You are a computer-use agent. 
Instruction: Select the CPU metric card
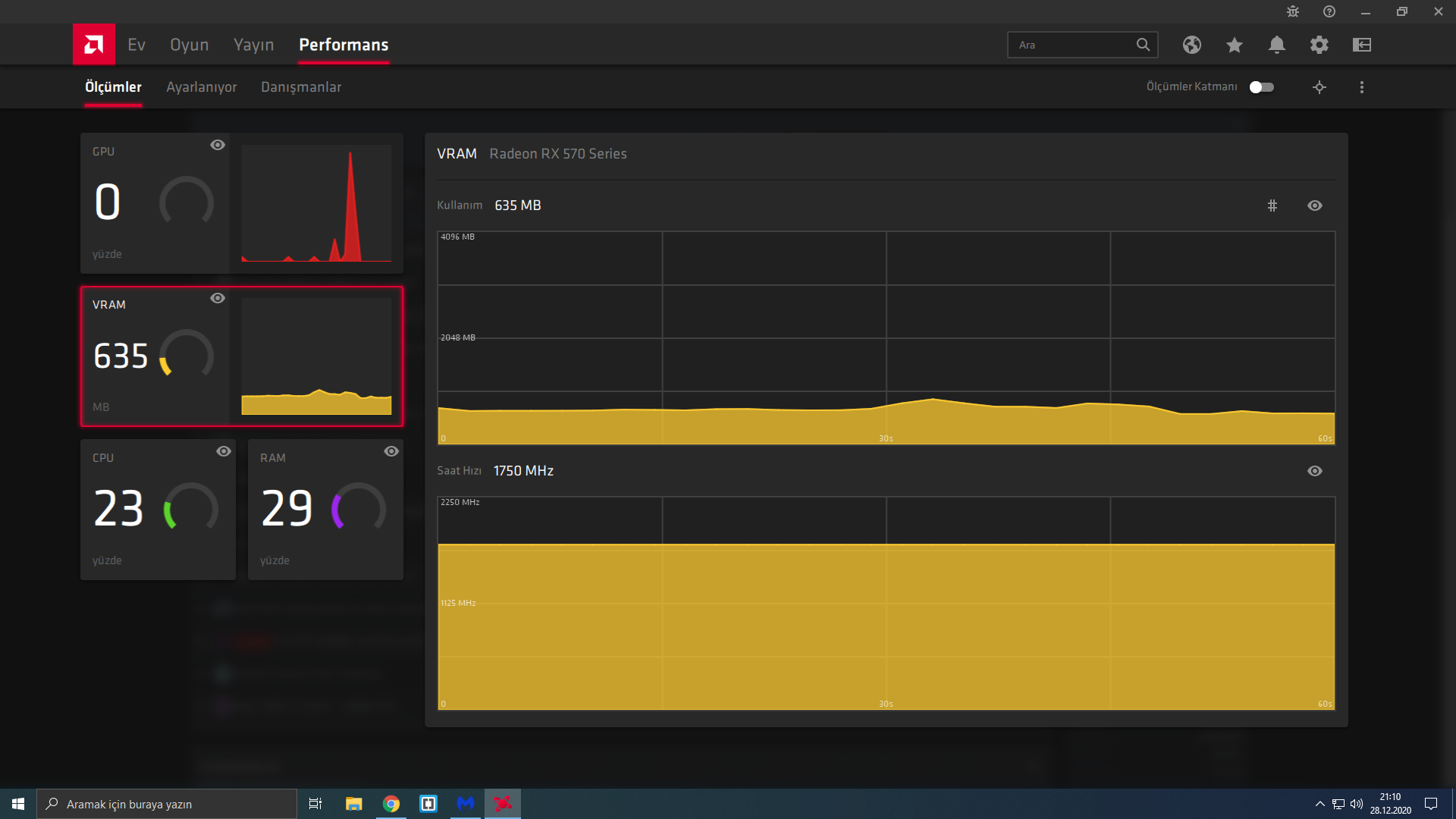coord(158,510)
